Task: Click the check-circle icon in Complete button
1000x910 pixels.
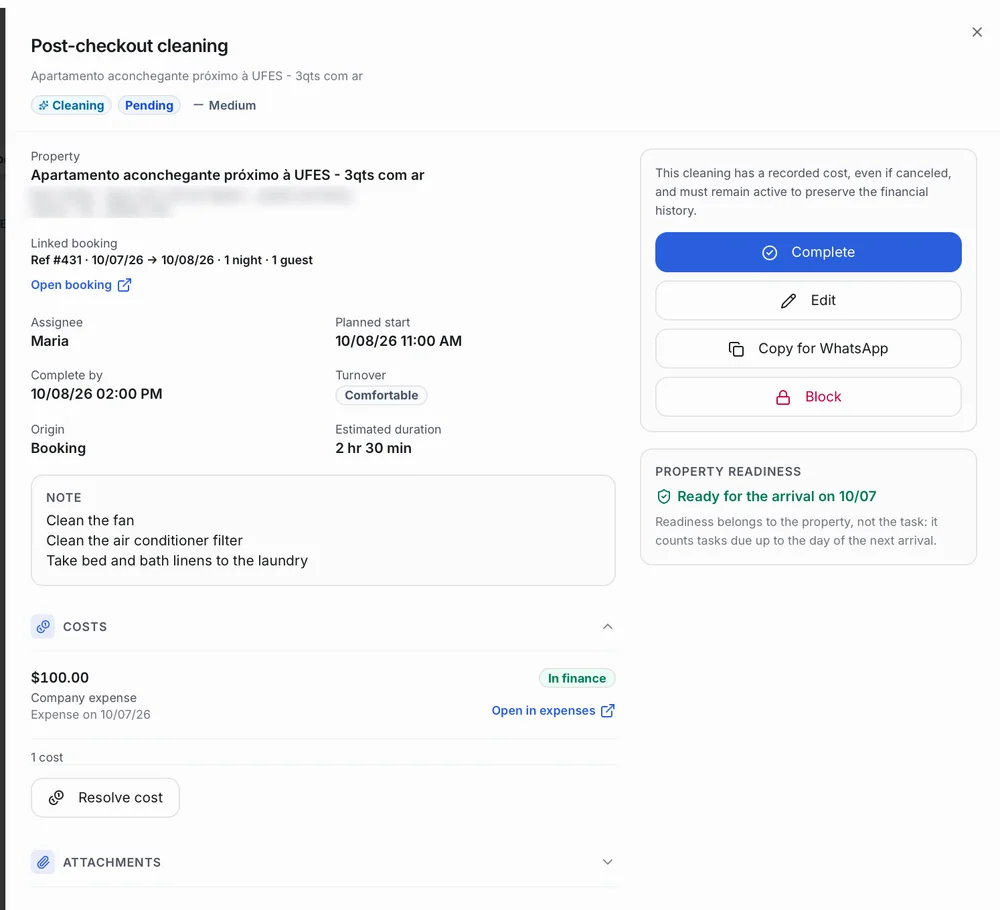Action: pos(769,253)
